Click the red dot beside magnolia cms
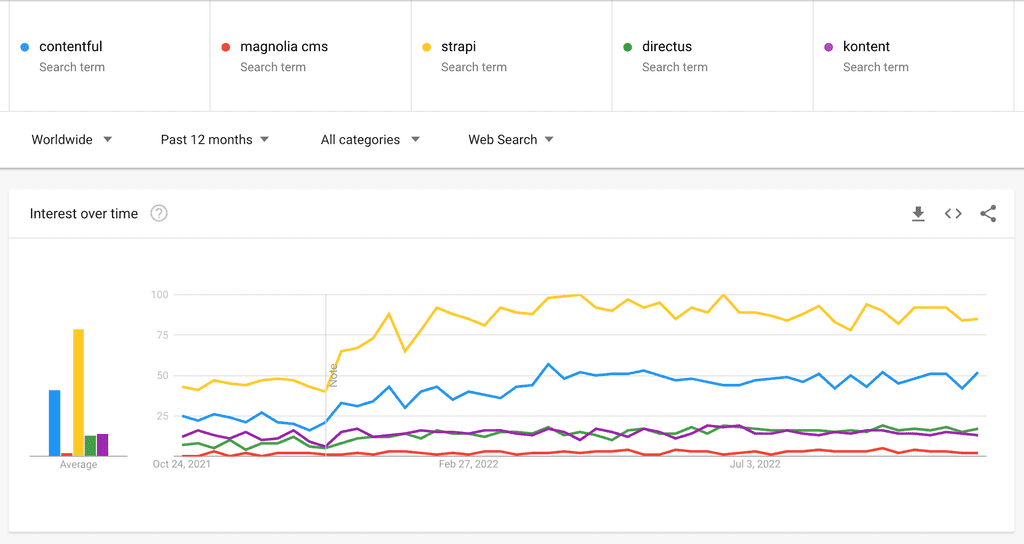This screenshot has width=1024, height=544. point(226,47)
